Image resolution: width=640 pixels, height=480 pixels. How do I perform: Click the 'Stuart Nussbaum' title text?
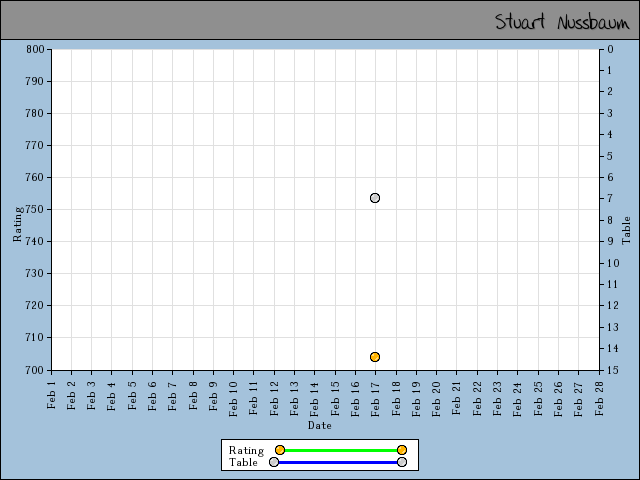point(562,21)
